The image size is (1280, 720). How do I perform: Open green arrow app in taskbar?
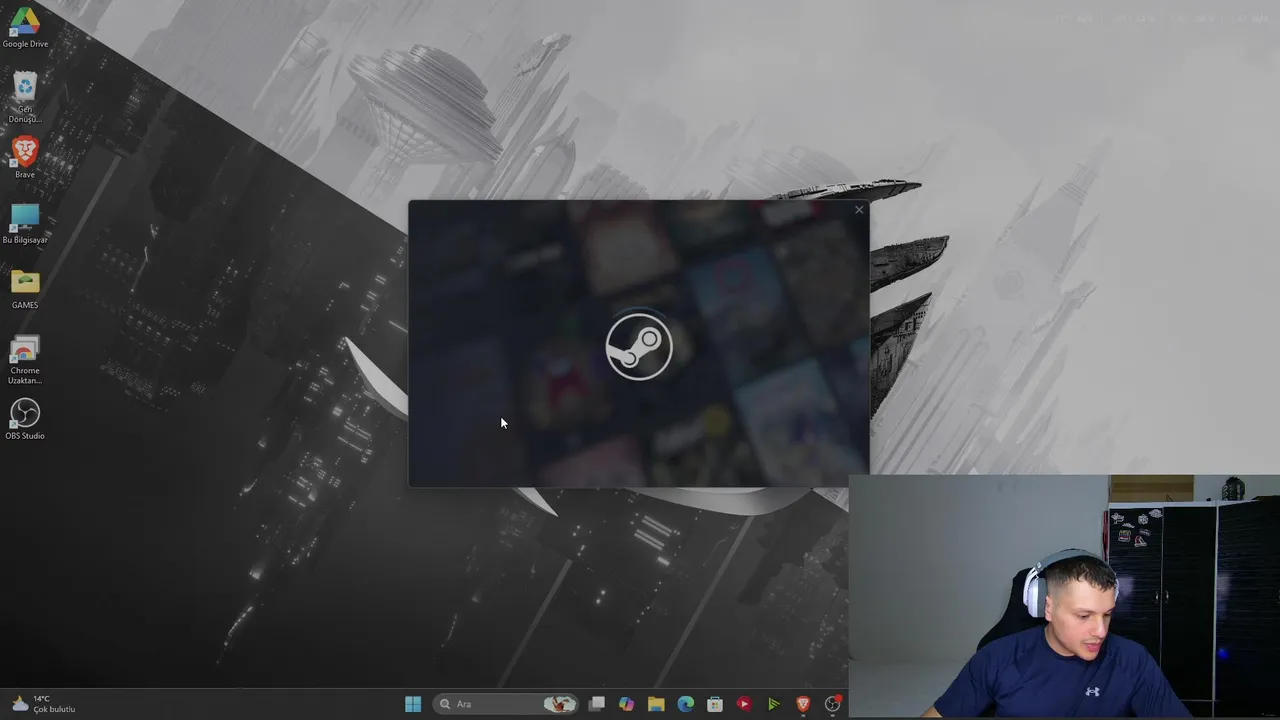[773, 704]
